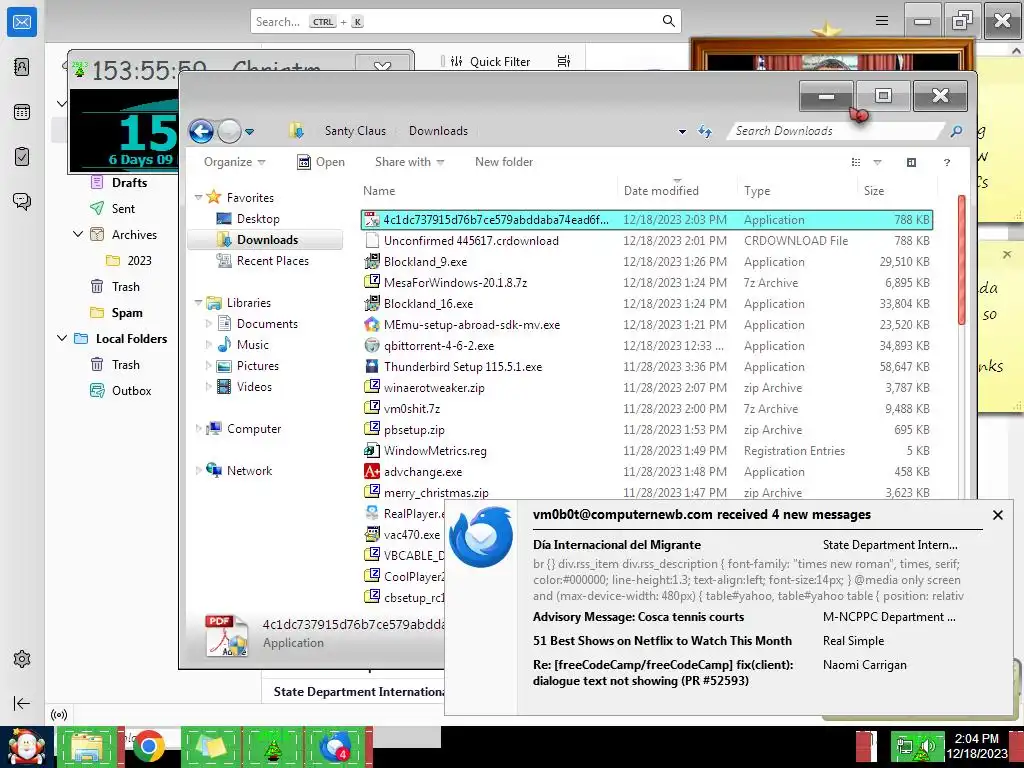Screen dimensions: 1024x768
Task: Expand the Network node
Action: coord(199,470)
